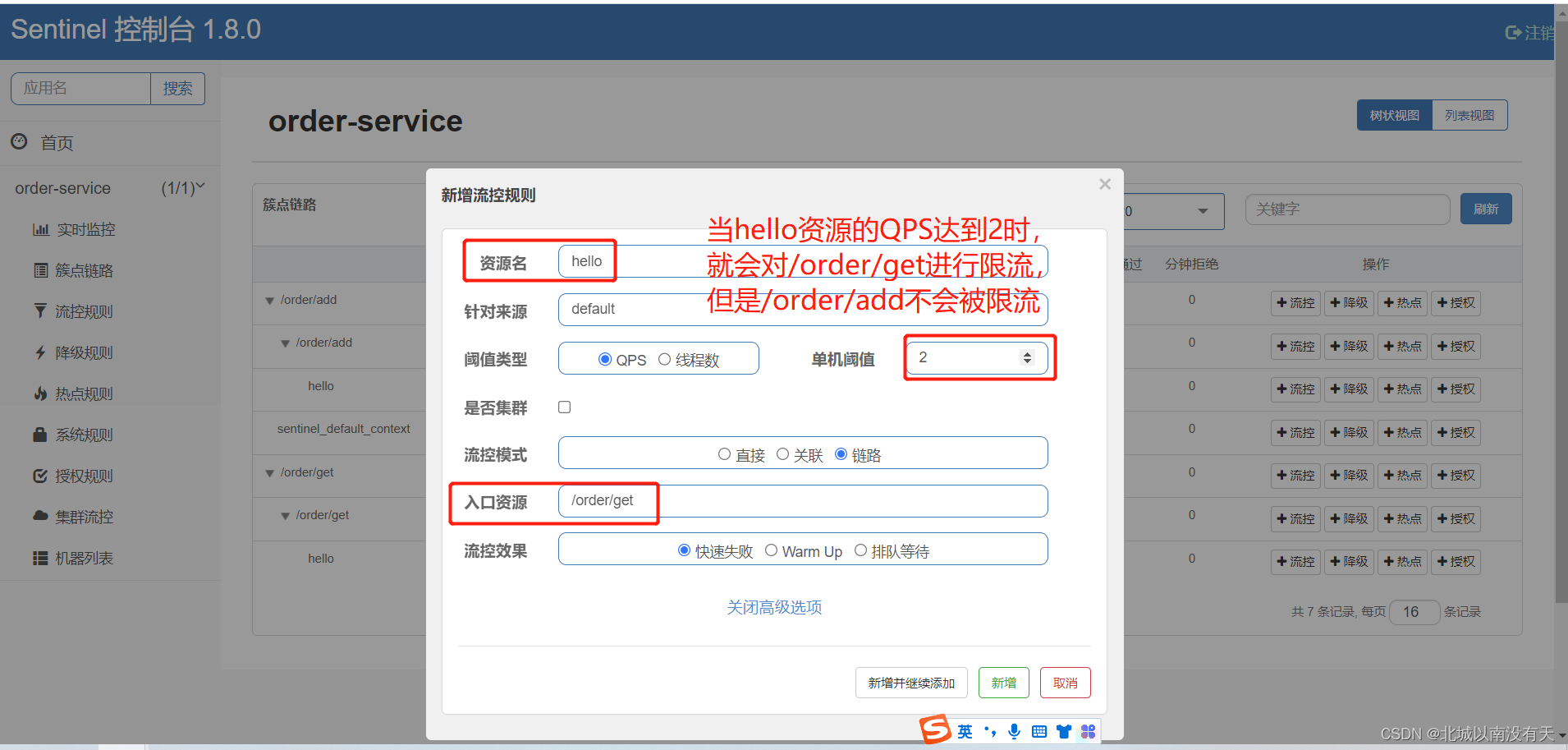Select 快速失败 flow control effect
1568x750 pixels.
684,550
